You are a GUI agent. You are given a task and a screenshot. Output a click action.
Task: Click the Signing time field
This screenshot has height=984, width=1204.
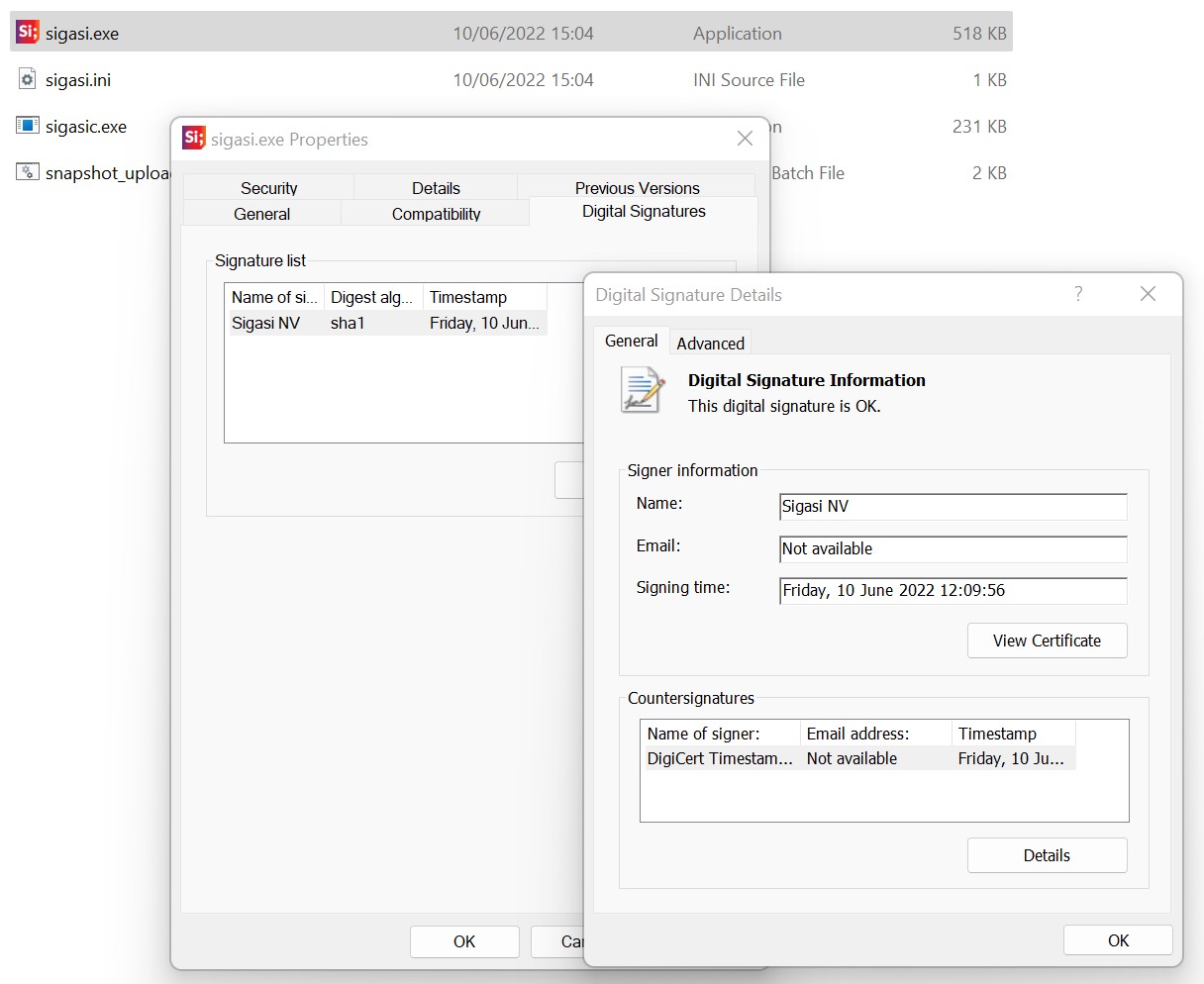[953, 590]
